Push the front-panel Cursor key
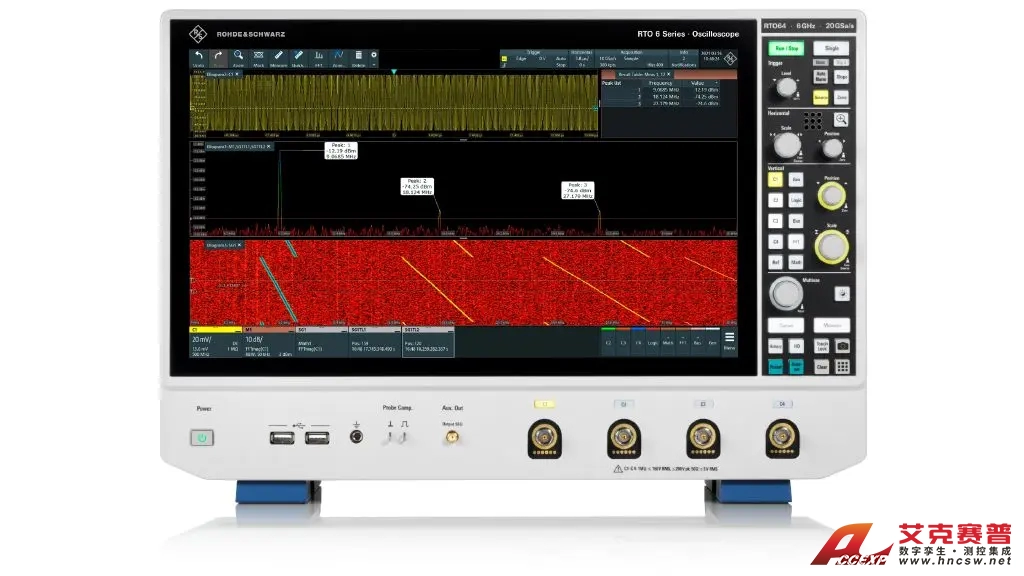This screenshot has height=576, width=1024. tap(786, 325)
